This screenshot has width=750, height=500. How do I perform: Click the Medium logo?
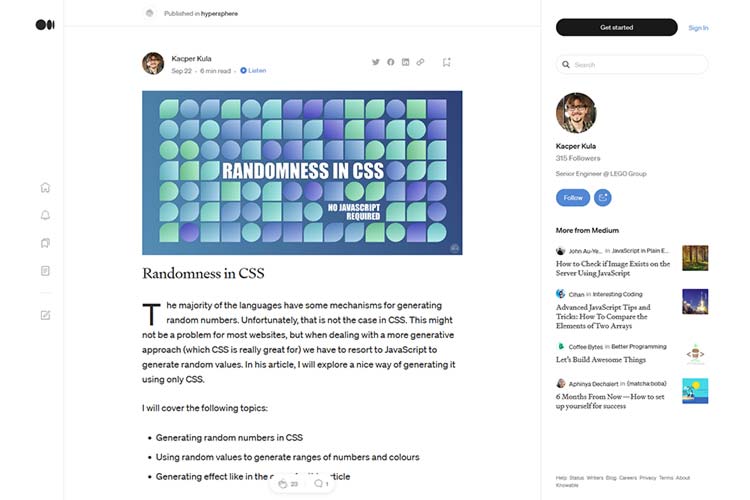(x=45, y=24)
